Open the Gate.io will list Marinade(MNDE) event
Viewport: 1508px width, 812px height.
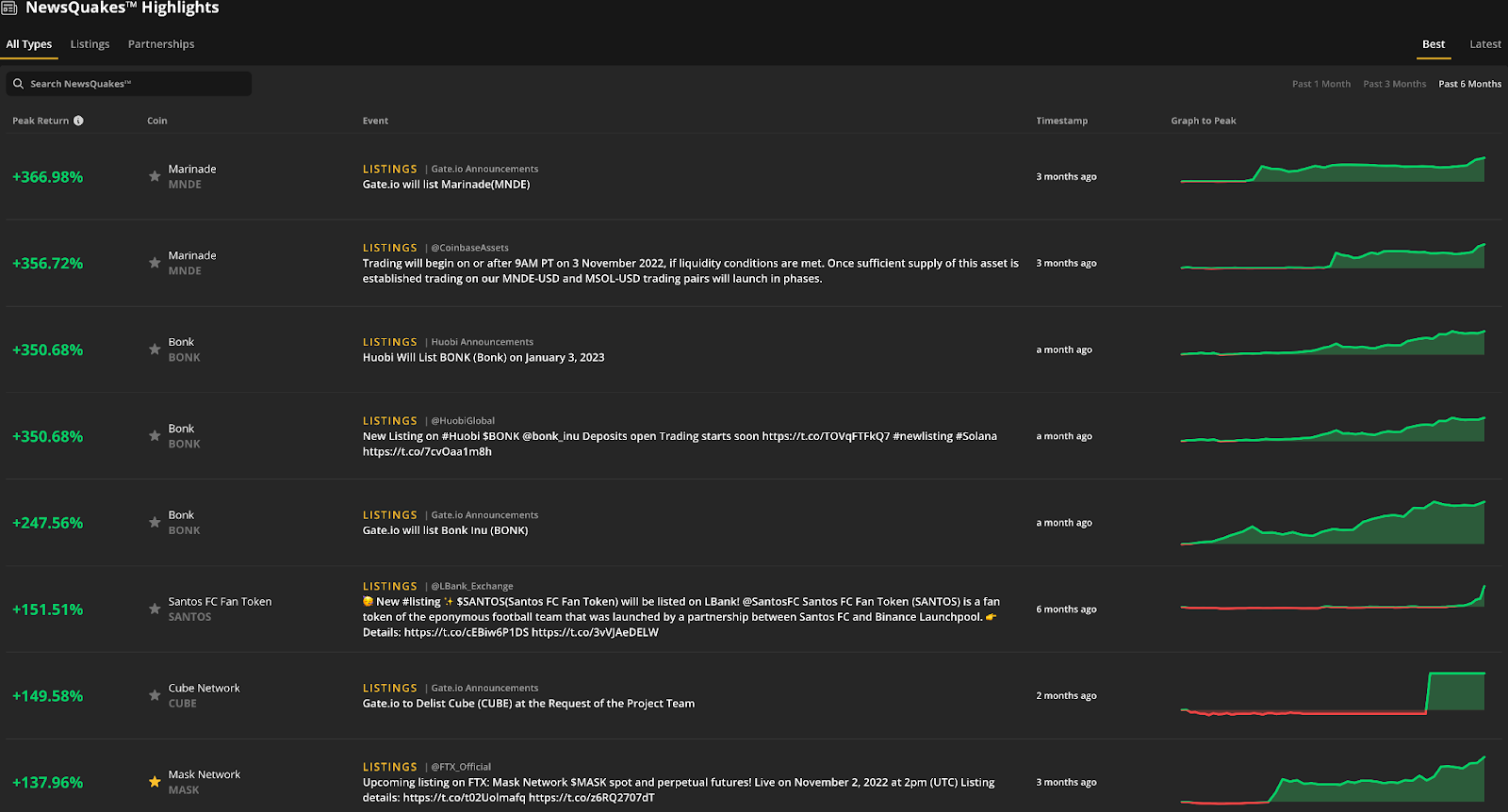point(446,185)
